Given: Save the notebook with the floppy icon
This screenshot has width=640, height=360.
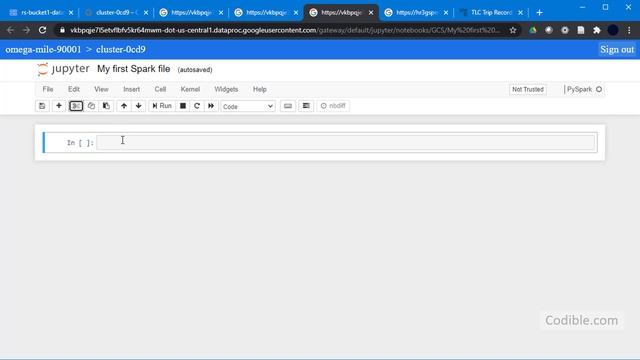Looking at the screenshot, I should coord(42,106).
